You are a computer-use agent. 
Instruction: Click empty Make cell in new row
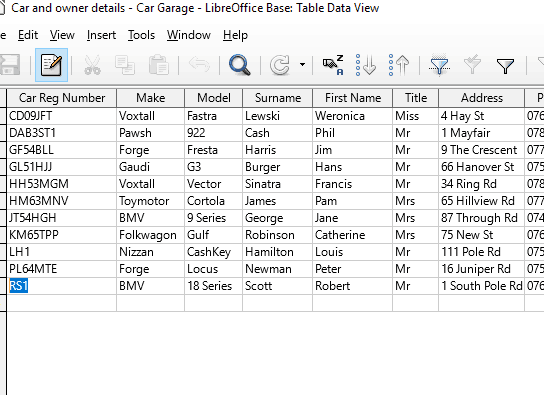point(151,303)
